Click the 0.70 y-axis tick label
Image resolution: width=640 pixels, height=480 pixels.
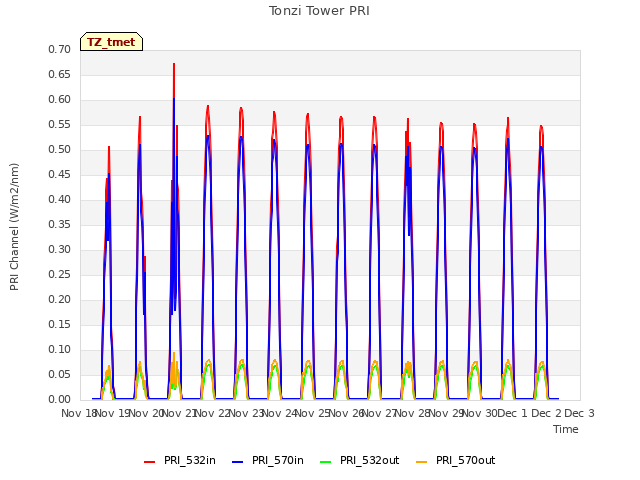pyautogui.click(x=60, y=49)
